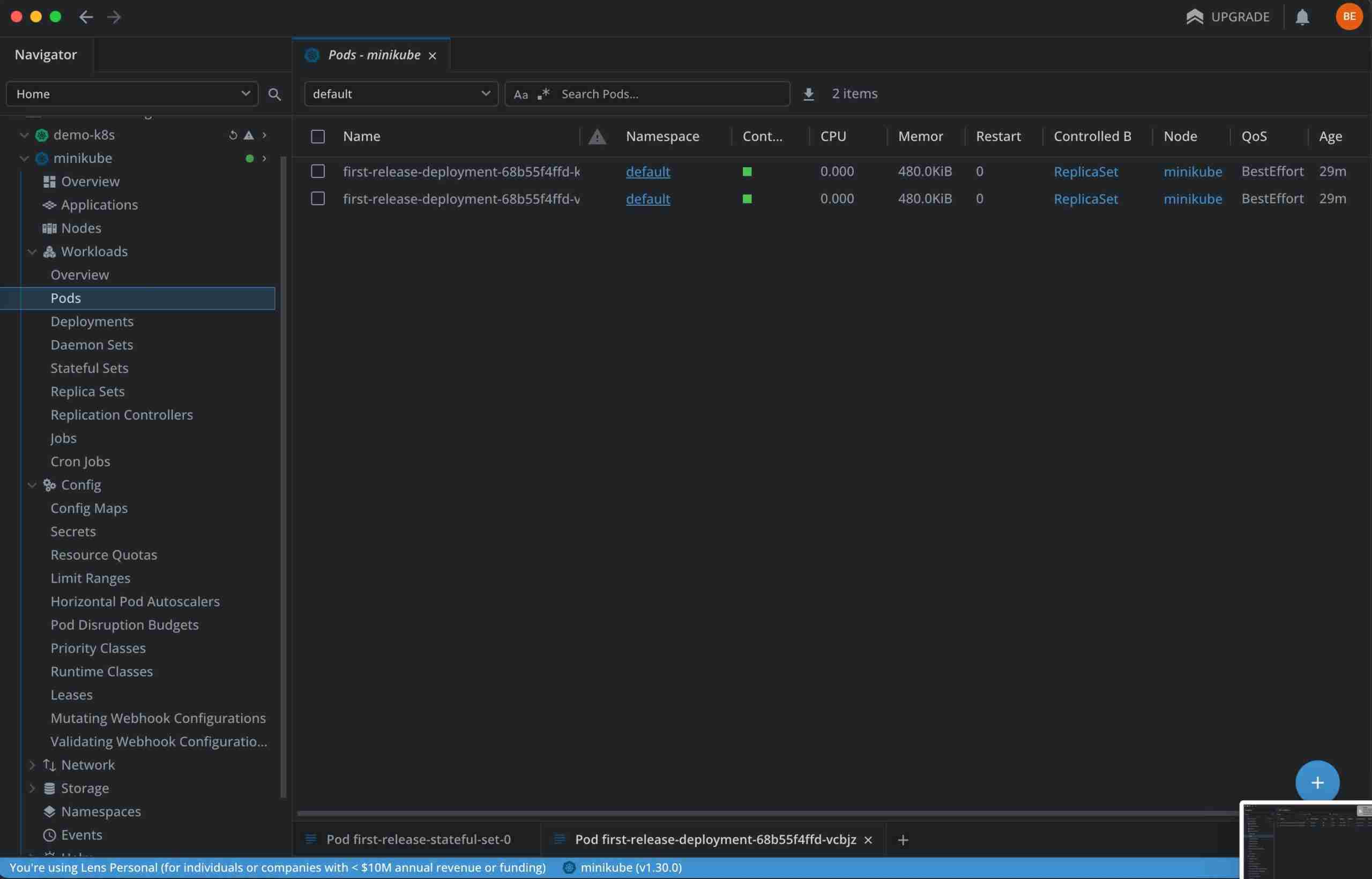Image resolution: width=1372 pixels, height=879 pixels.
Task: Open minikube node link in second row
Action: pyautogui.click(x=1193, y=199)
